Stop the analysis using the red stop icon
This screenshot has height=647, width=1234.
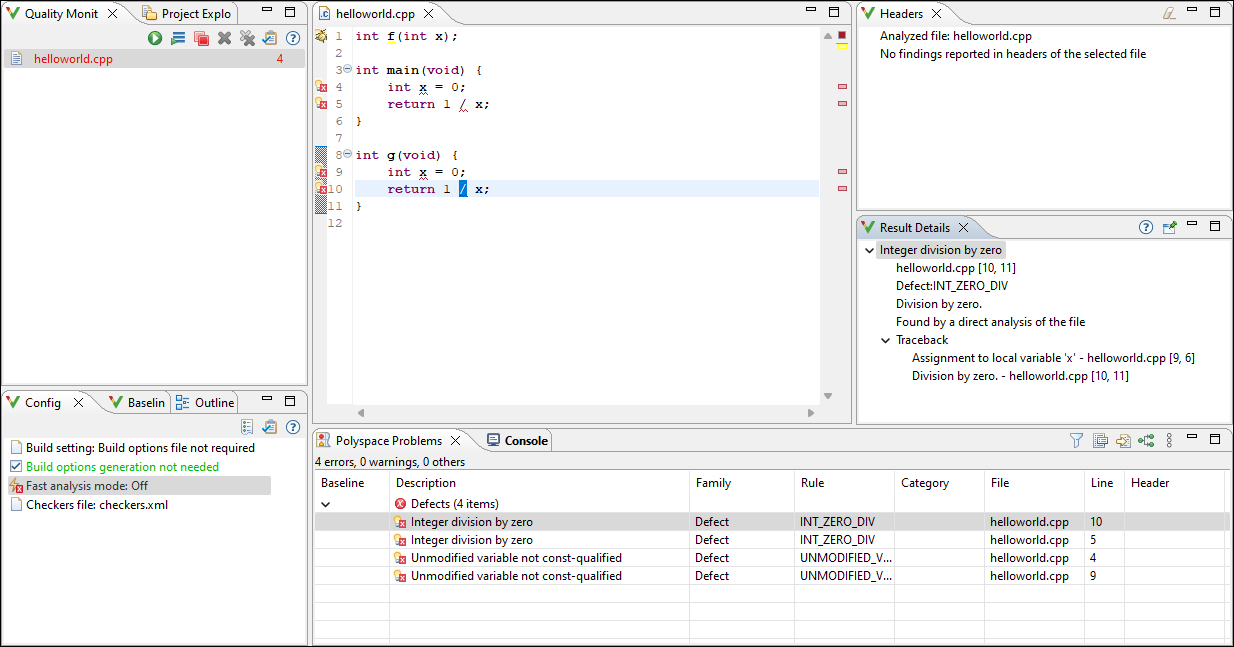[x=203, y=37]
